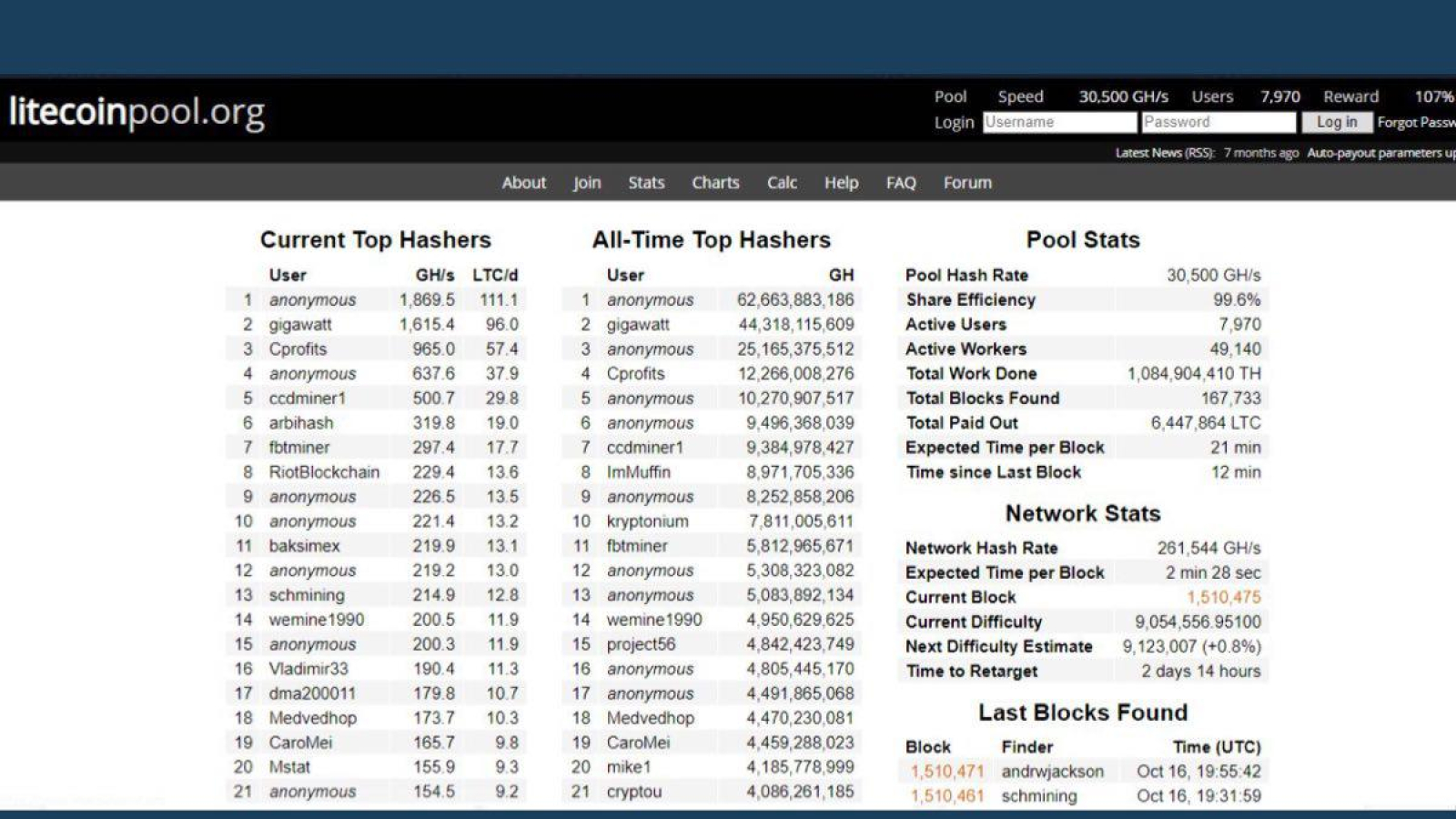This screenshot has height=819, width=1456.
Task: Open the Forum link
Action: pos(967,183)
